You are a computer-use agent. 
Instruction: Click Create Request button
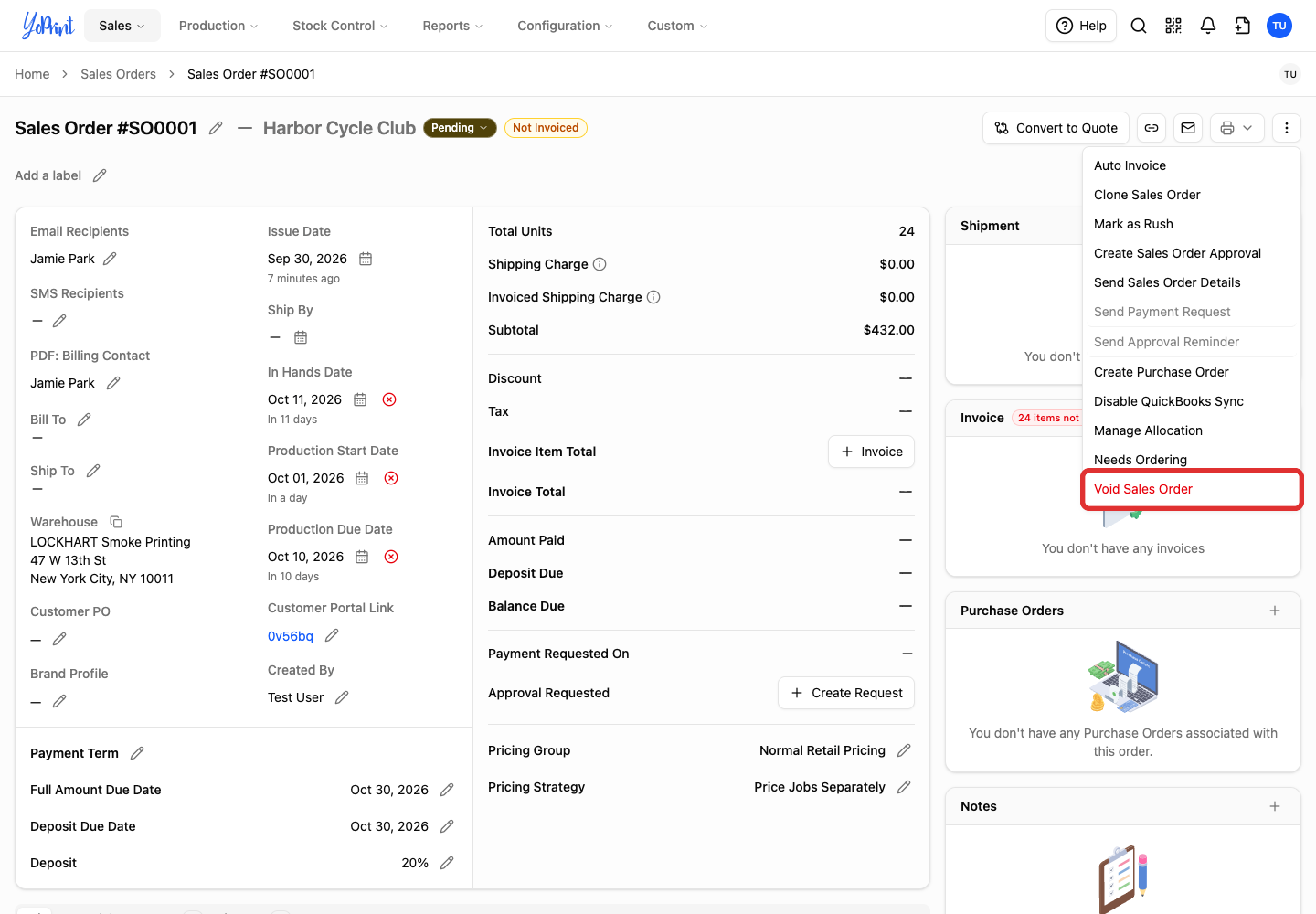[846, 693]
